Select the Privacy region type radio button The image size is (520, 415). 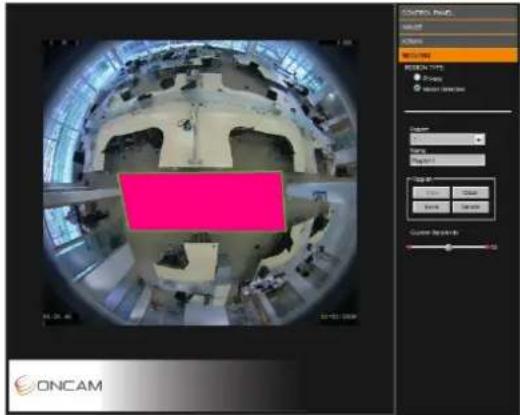click(417, 77)
